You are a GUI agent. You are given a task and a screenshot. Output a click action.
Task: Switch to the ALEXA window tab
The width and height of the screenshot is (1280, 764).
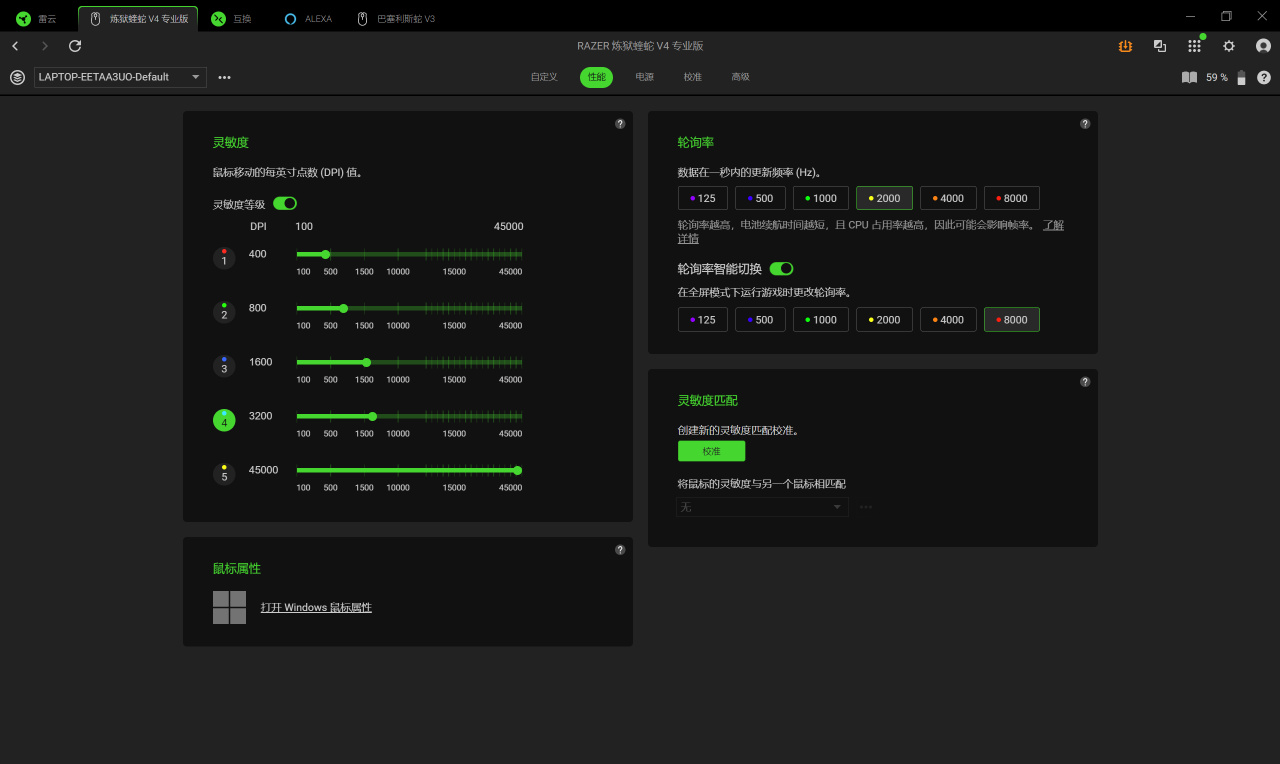pos(309,18)
